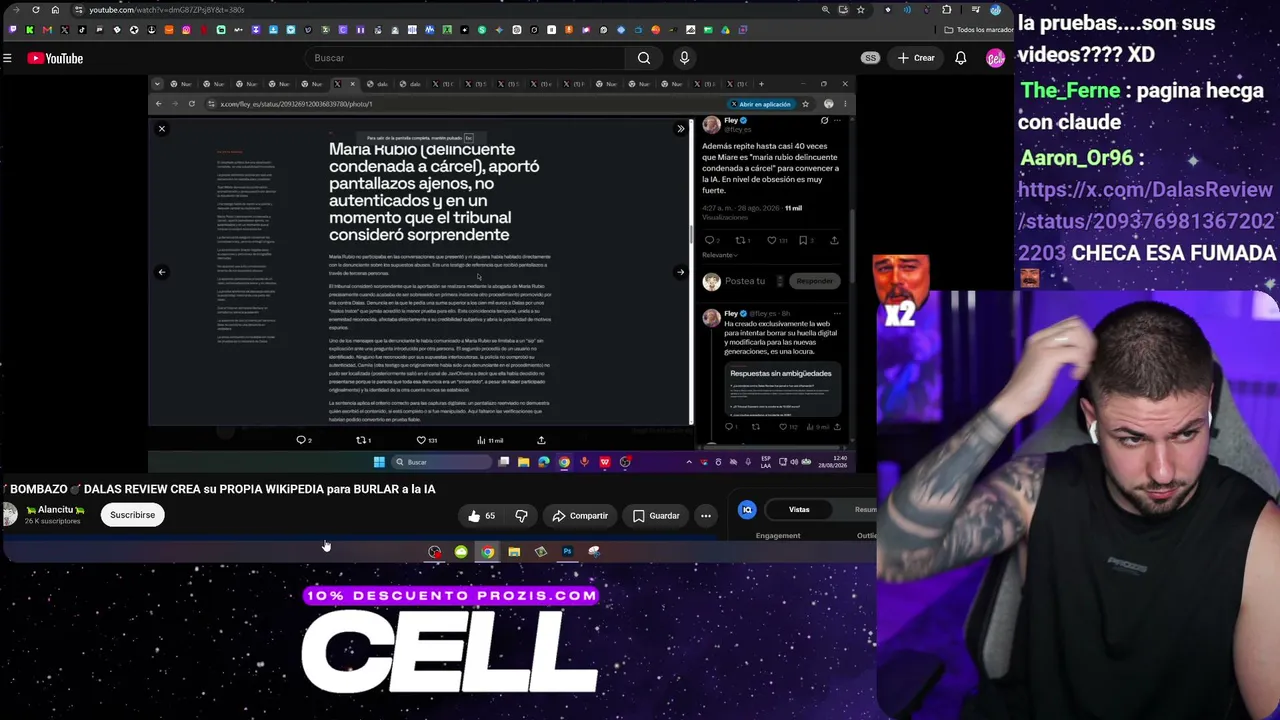Open Chrome in video taskbar
This screenshot has width=1280, height=720.
click(564, 462)
